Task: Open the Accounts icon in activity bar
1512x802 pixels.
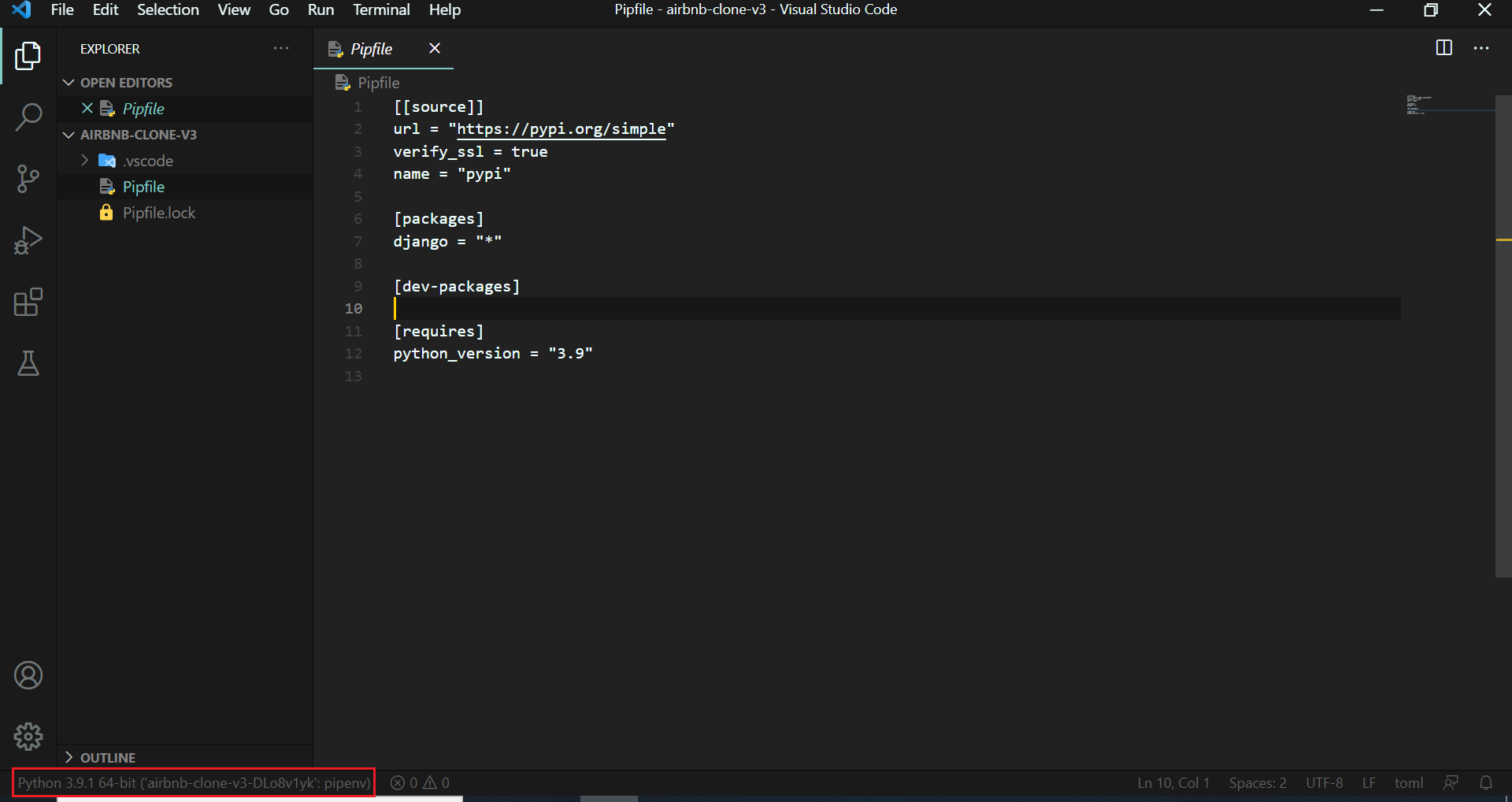Action: 28,675
